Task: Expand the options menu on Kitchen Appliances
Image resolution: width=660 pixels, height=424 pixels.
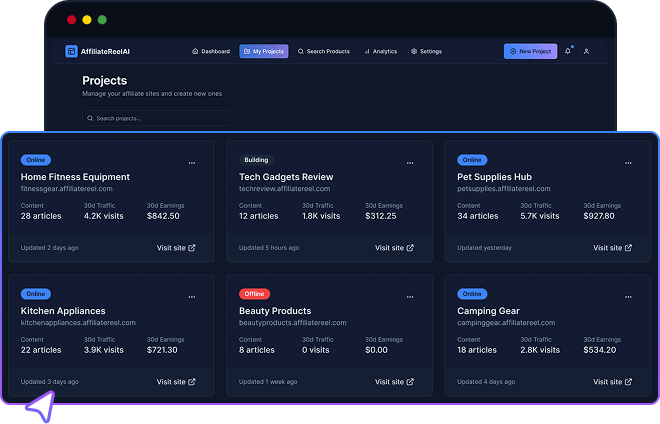Action: (192, 296)
